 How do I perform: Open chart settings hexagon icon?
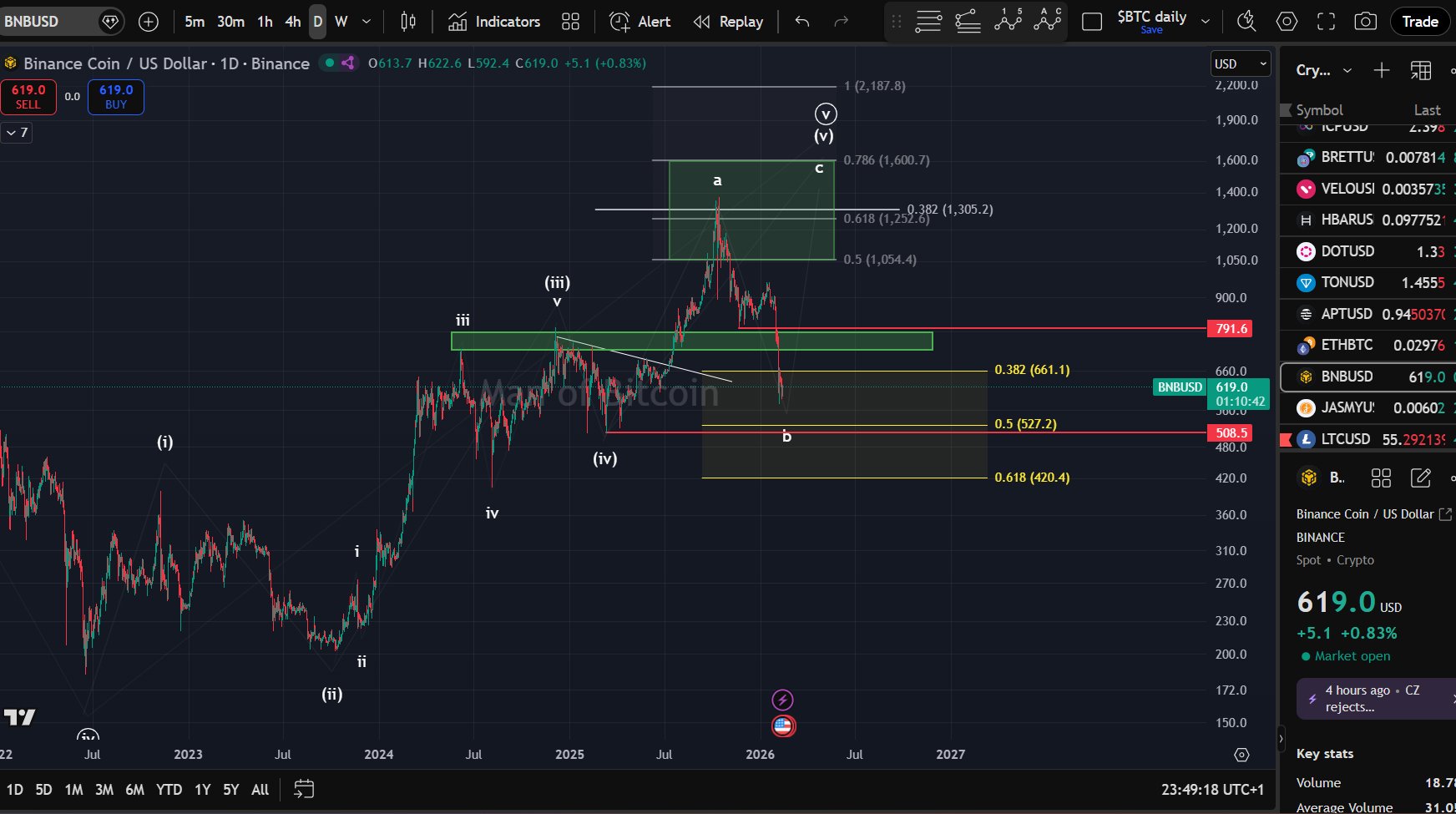[1287, 22]
